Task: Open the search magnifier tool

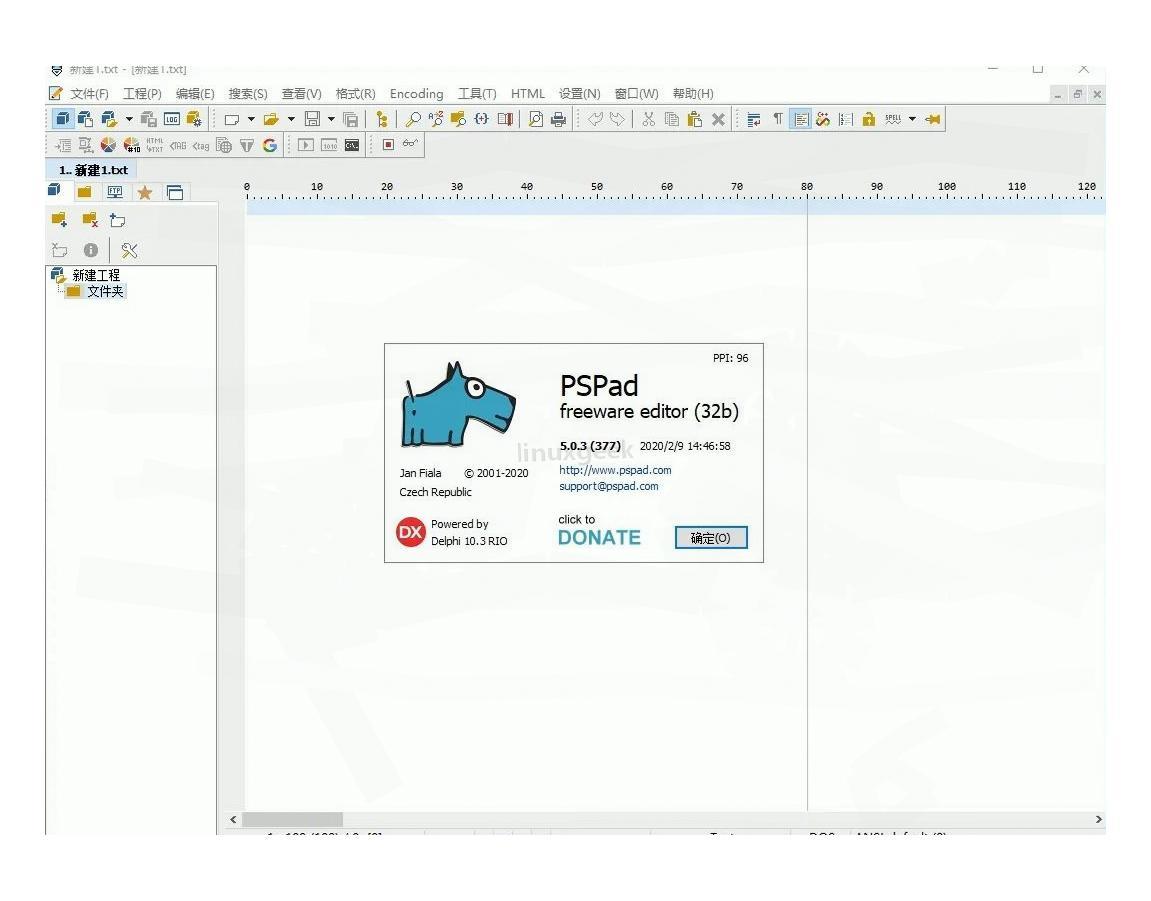Action: coord(411,119)
